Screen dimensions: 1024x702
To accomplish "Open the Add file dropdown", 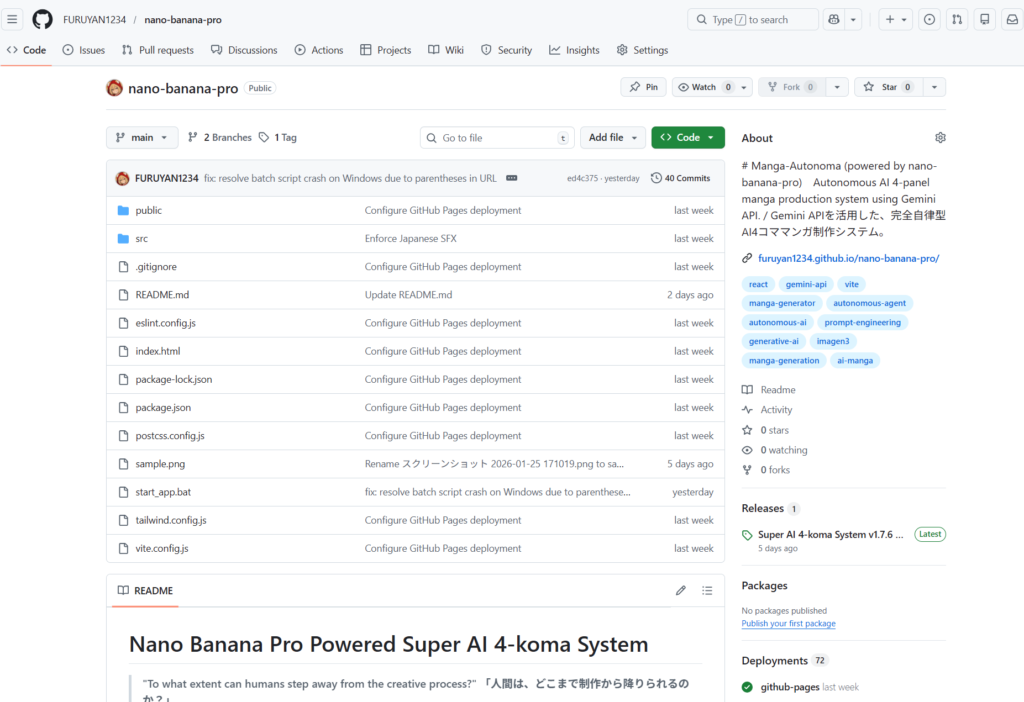I will click(x=612, y=137).
